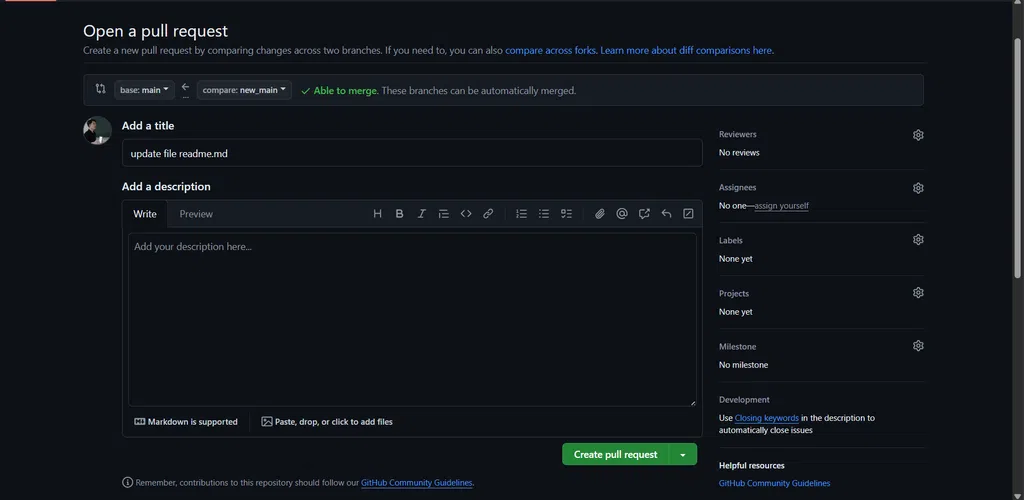Image resolution: width=1024 pixels, height=500 pixels.
Task: Click the Reviewers heading
Action: [x=737, y=134]
